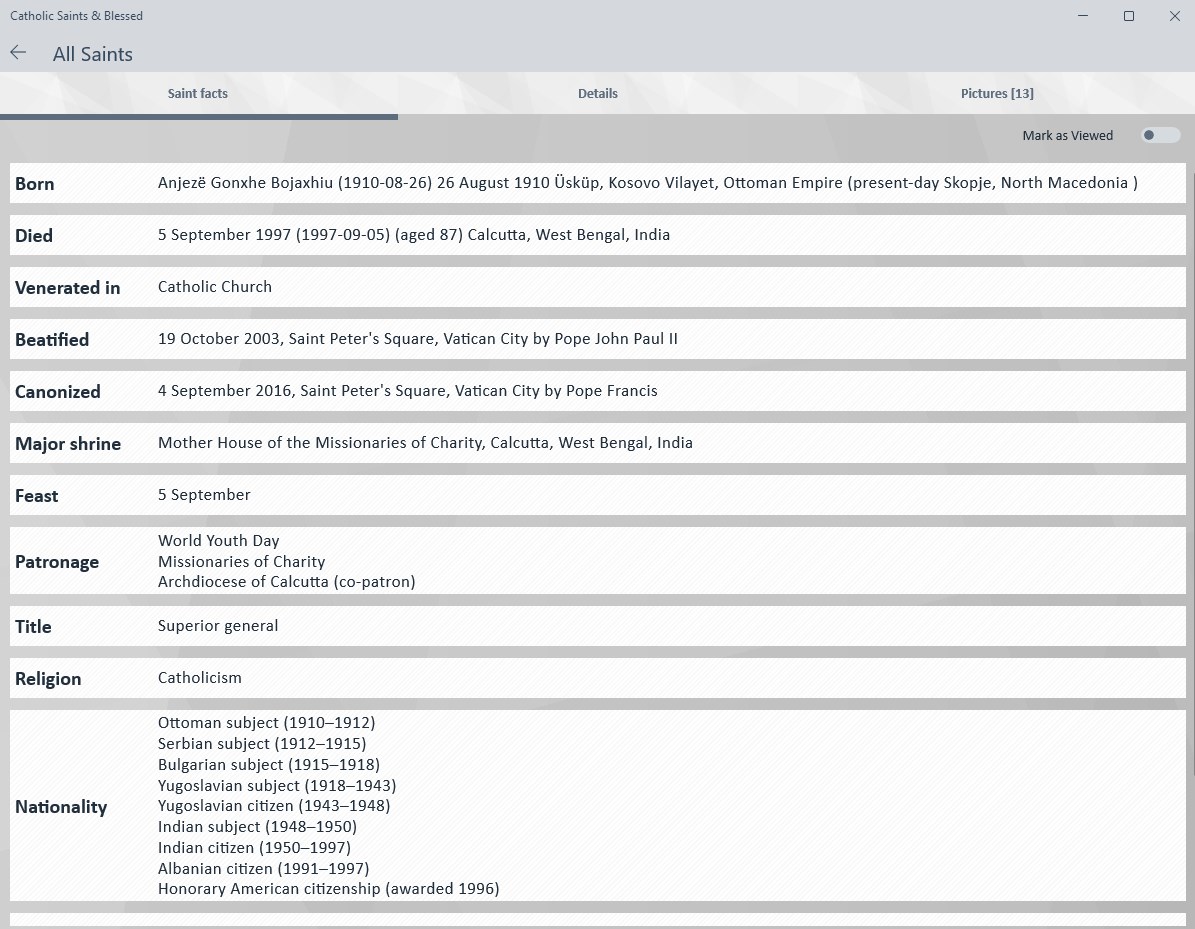Click the text 5 September 1997 death info
The width and height of the screenshot is (1195, 929).
pos(414,235)
